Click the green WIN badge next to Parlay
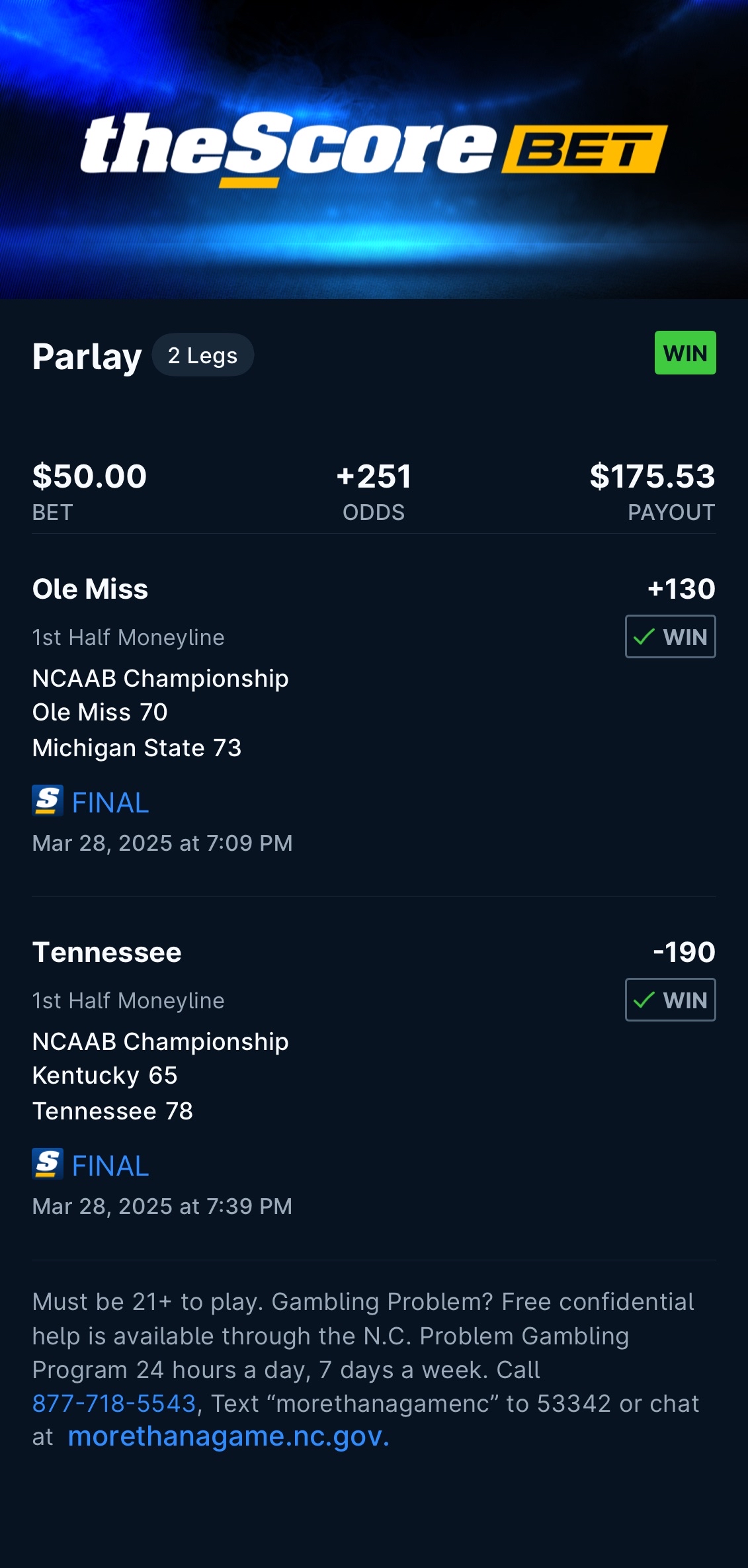The width and height of the screenshot is (748, 1568). (685, 353)
